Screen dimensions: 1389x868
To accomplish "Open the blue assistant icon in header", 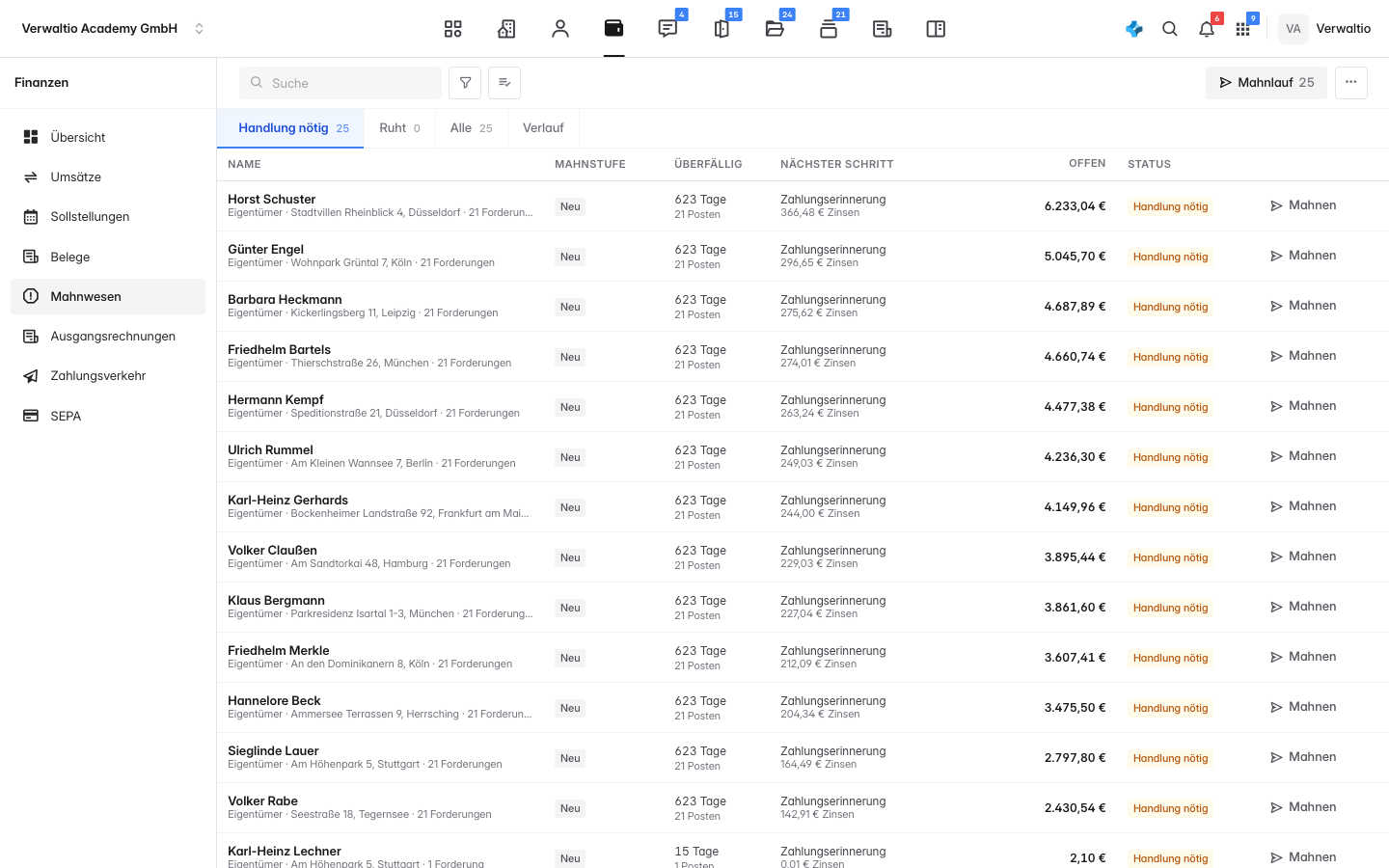I will click(x=1134, y=29).
